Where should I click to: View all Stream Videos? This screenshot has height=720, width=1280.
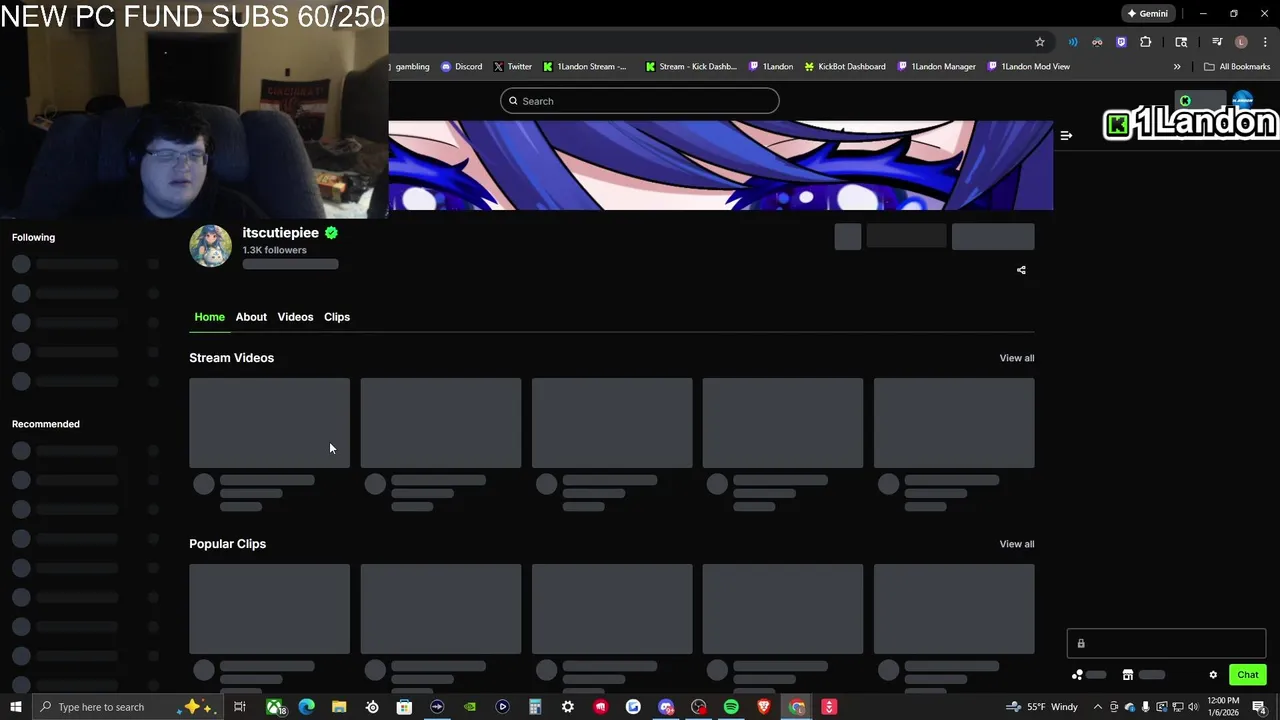(x=1017, y=358)
